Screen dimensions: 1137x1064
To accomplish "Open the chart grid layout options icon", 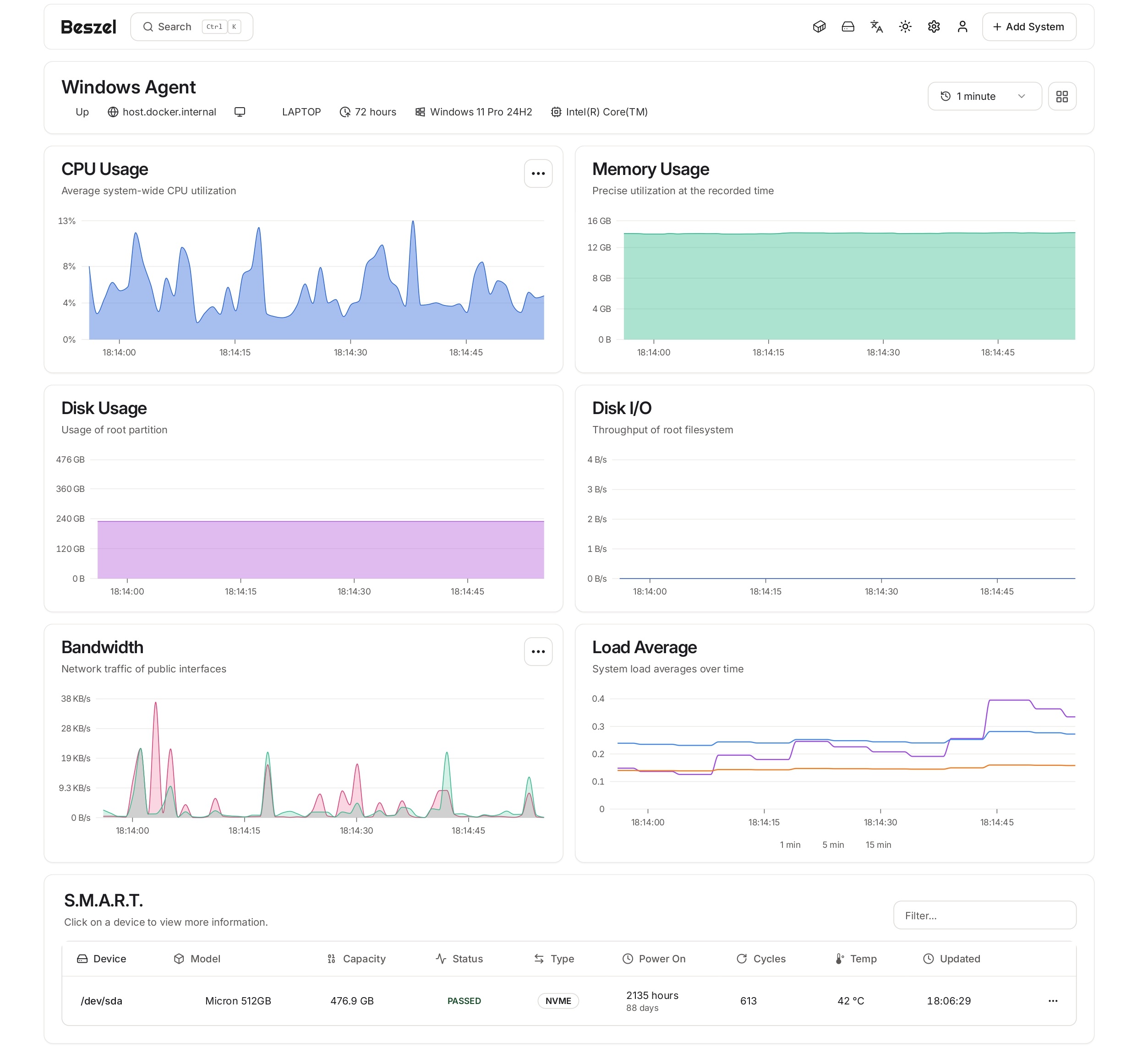I will point(1062,96).
